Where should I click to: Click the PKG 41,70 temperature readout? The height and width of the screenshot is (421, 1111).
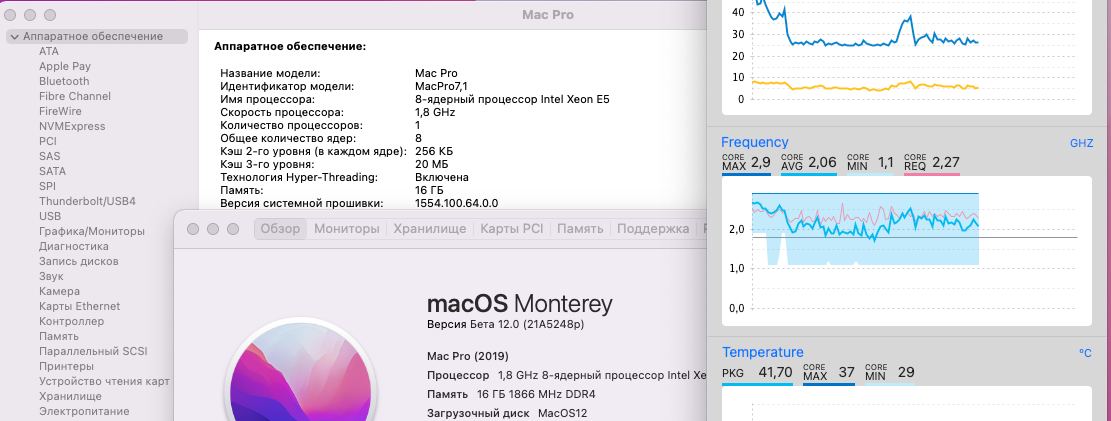coord(757,373)
